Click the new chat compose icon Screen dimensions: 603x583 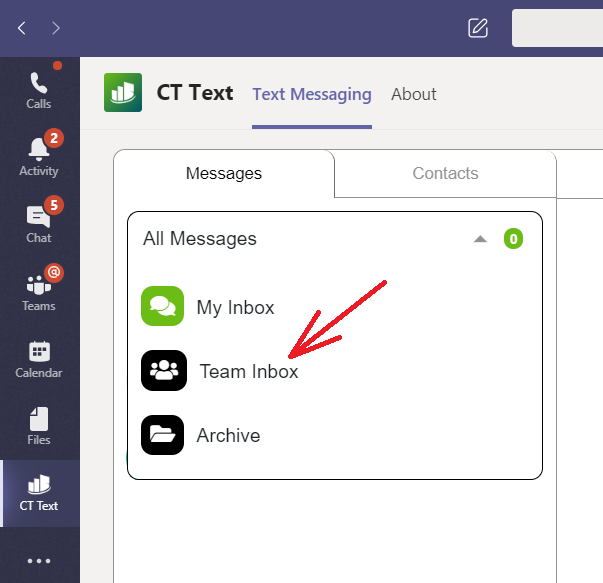click(x=478, y=28)
